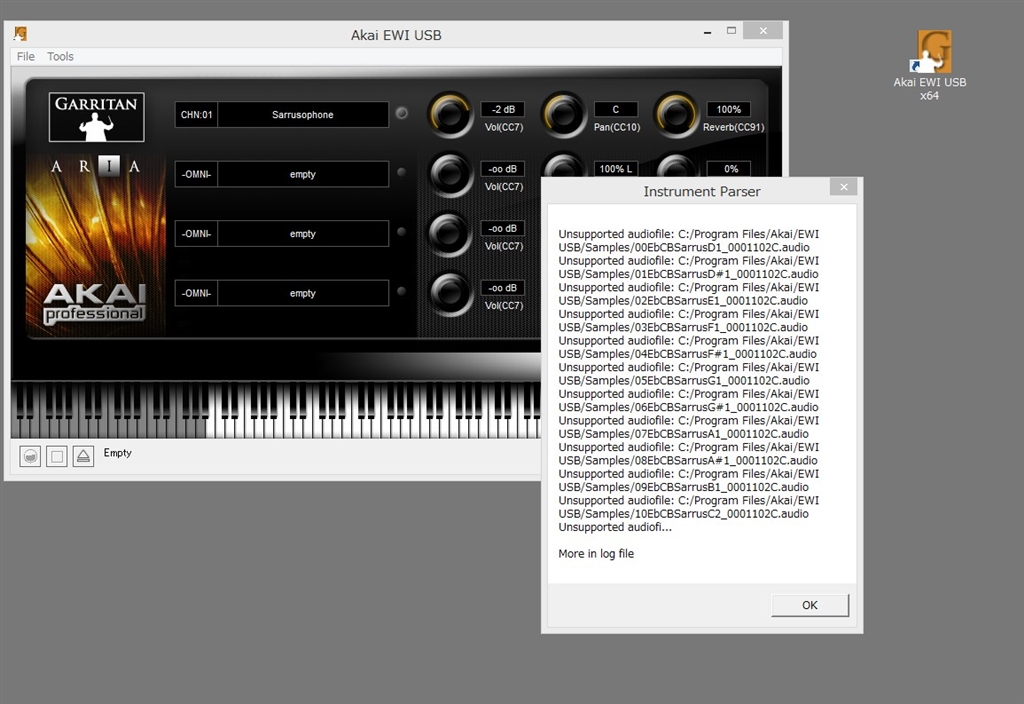Open the second slot's empty instrument menu

tap(303, 174)
